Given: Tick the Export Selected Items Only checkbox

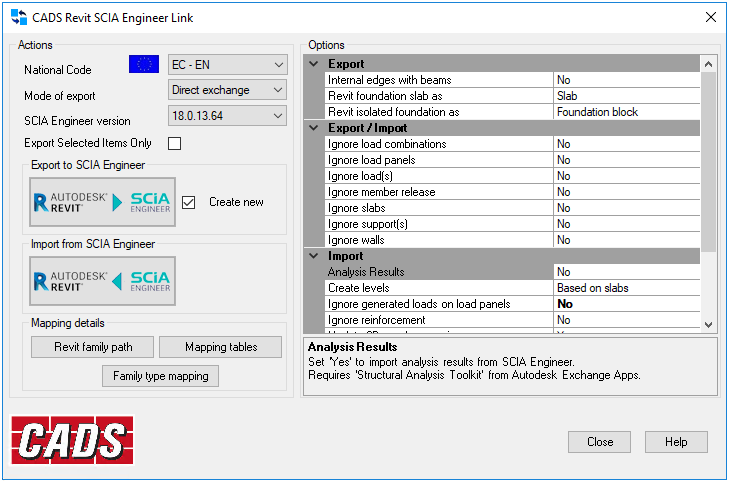Looking at the screenshot, I should coord(174,143).
